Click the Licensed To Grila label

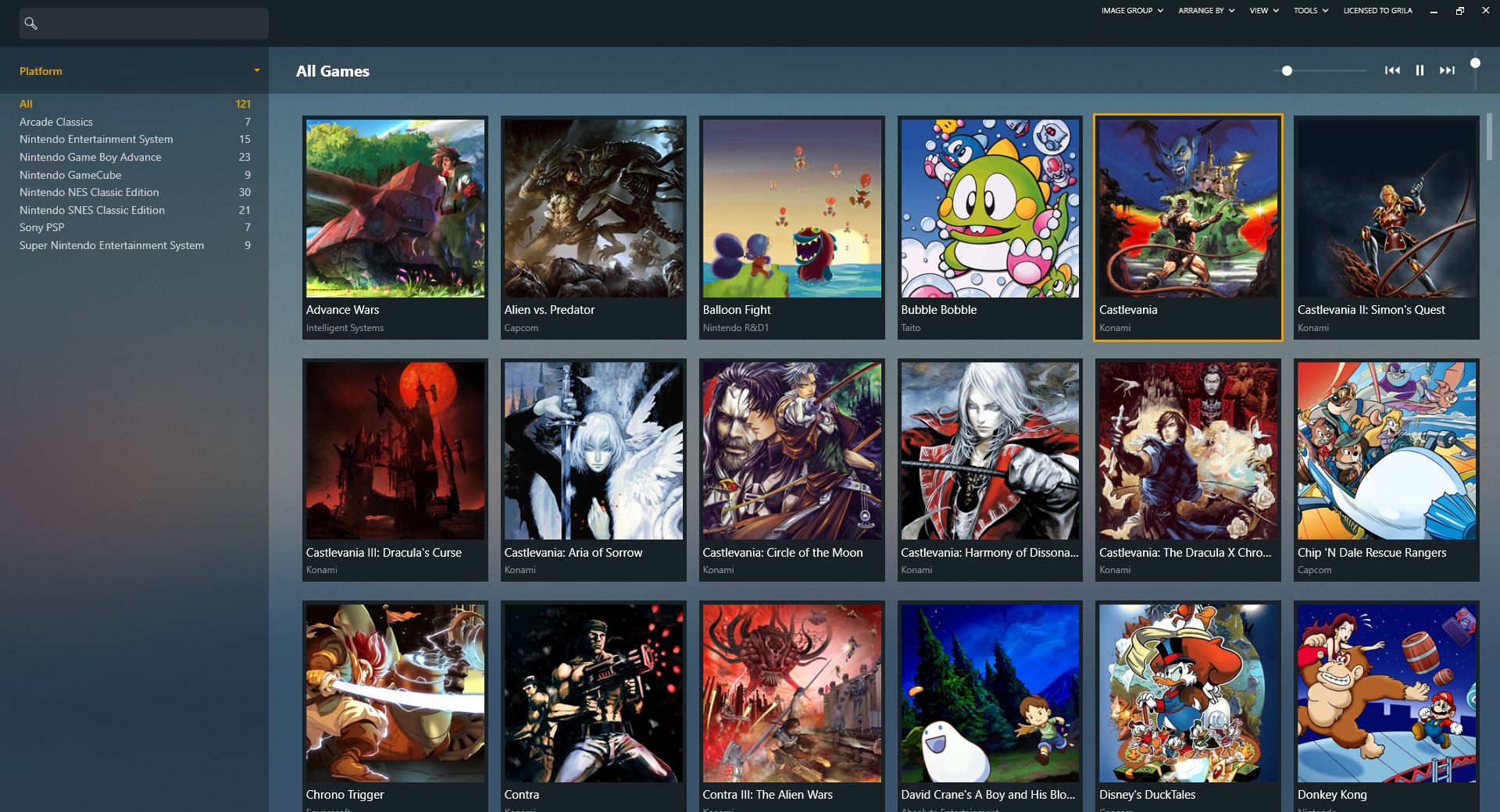click(1377, 11)
